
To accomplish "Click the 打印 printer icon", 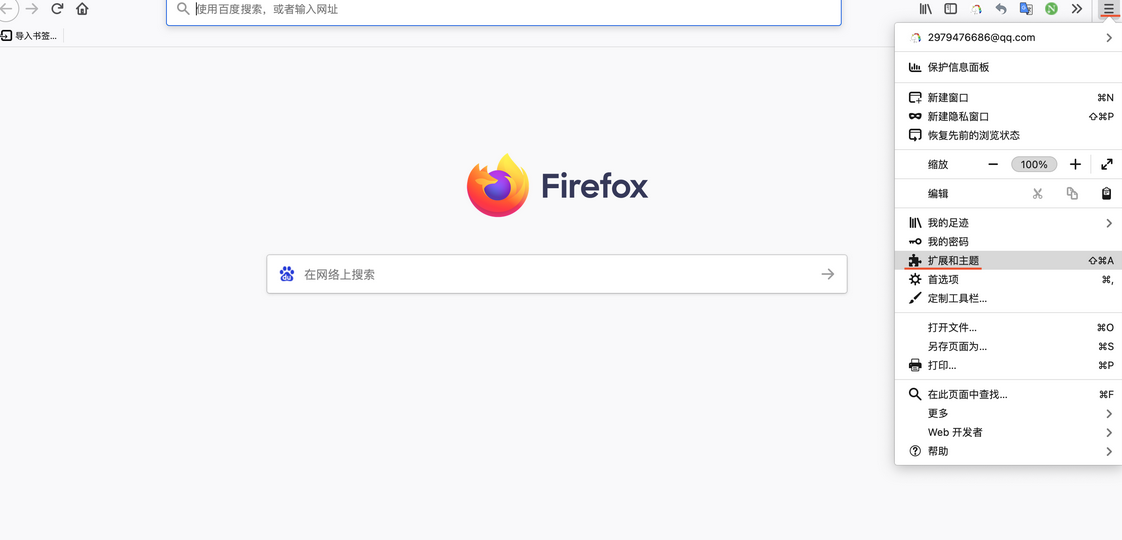I will (914, 365).
